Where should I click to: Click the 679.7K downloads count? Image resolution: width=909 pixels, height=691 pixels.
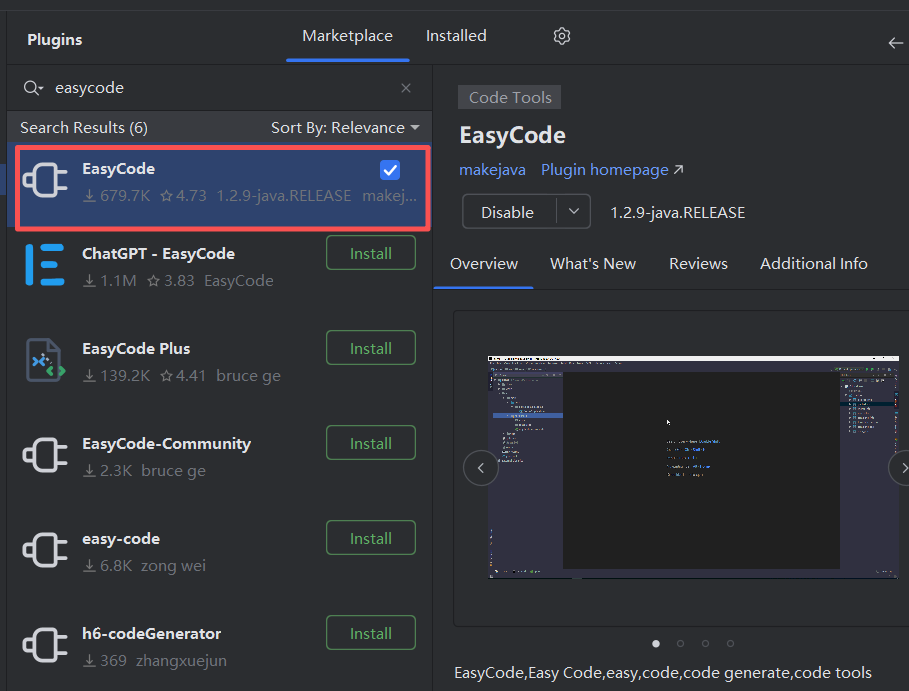point(117,196)
